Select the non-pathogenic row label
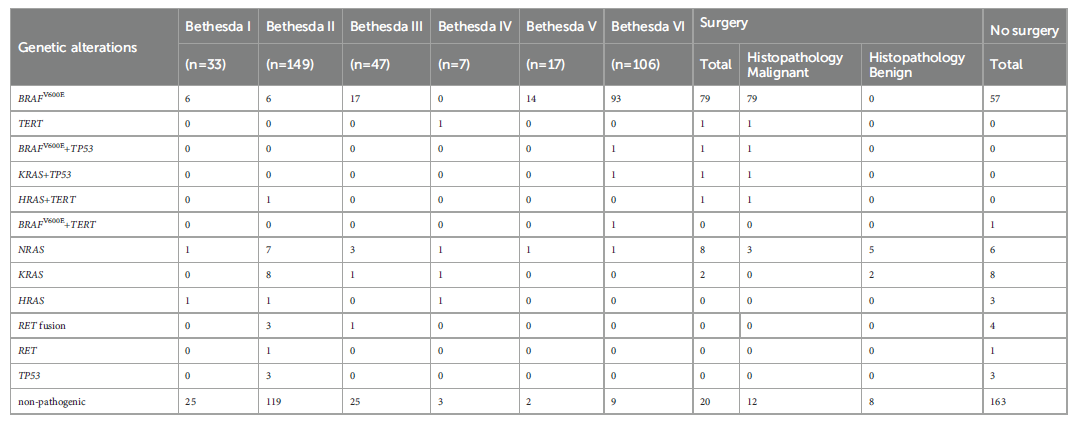This screenshot has height=425, width=1076. click(x=54, y=402)
